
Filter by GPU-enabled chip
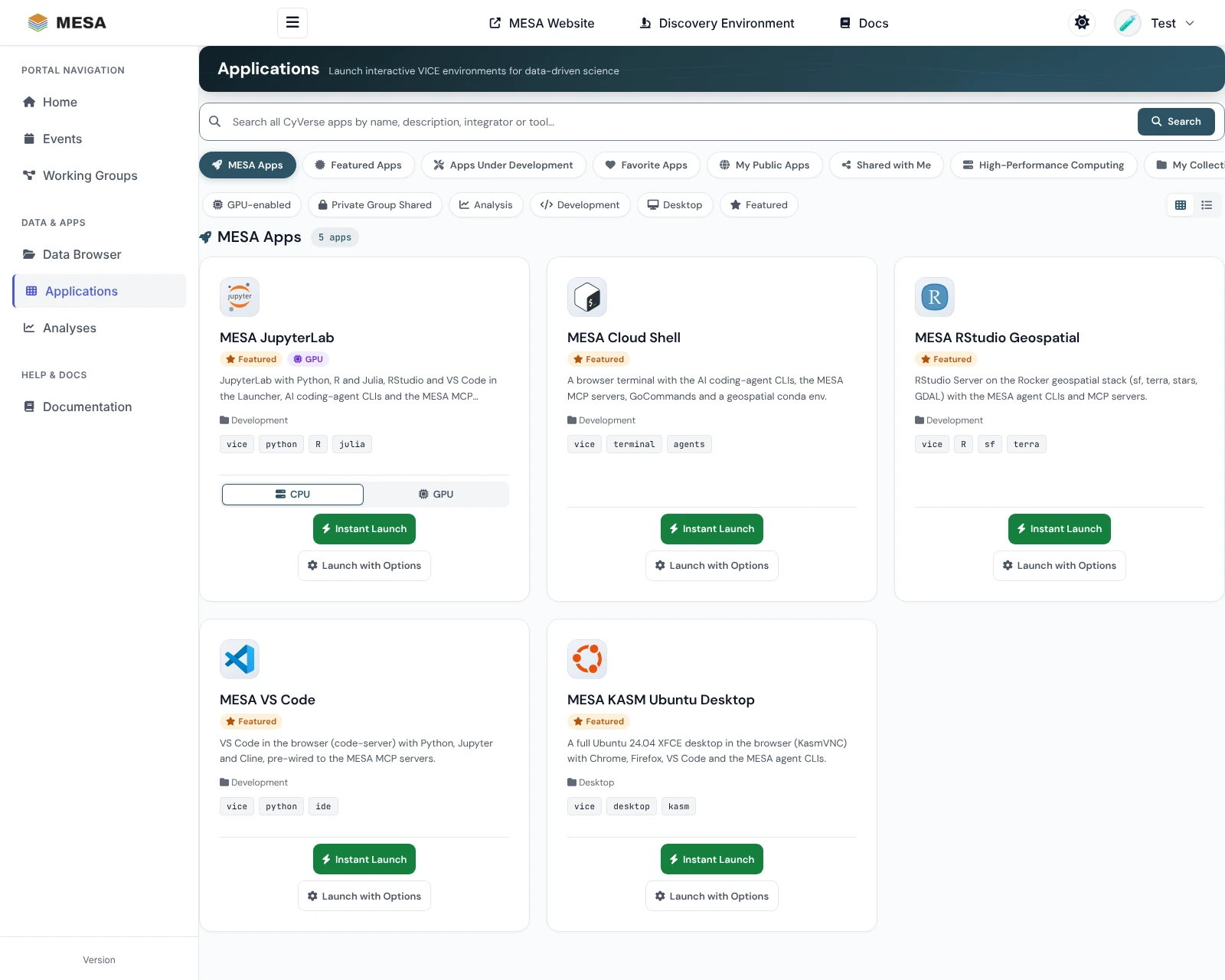(252, 205)
